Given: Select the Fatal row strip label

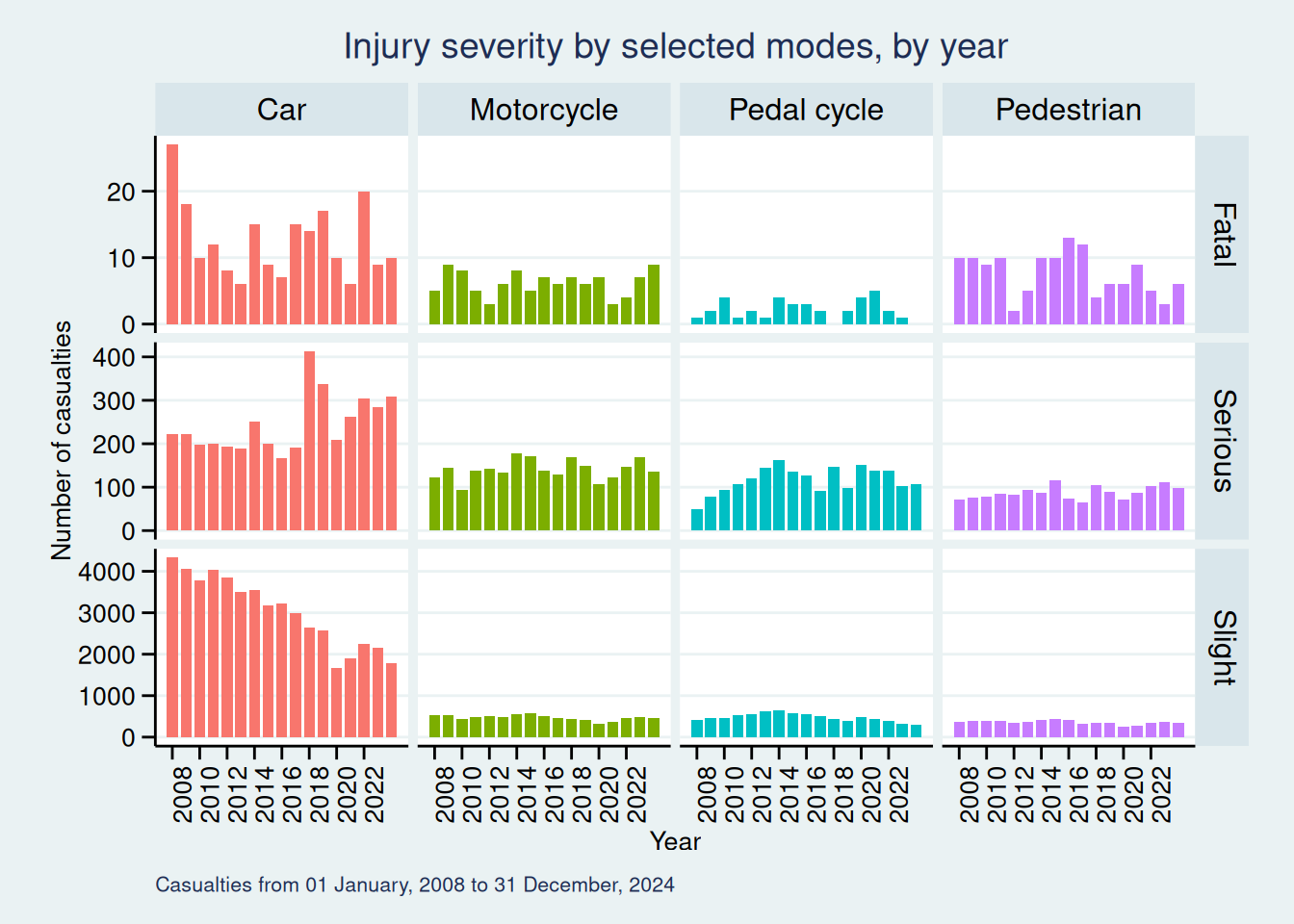Looking at the screenshot, I should point(1222,235).
